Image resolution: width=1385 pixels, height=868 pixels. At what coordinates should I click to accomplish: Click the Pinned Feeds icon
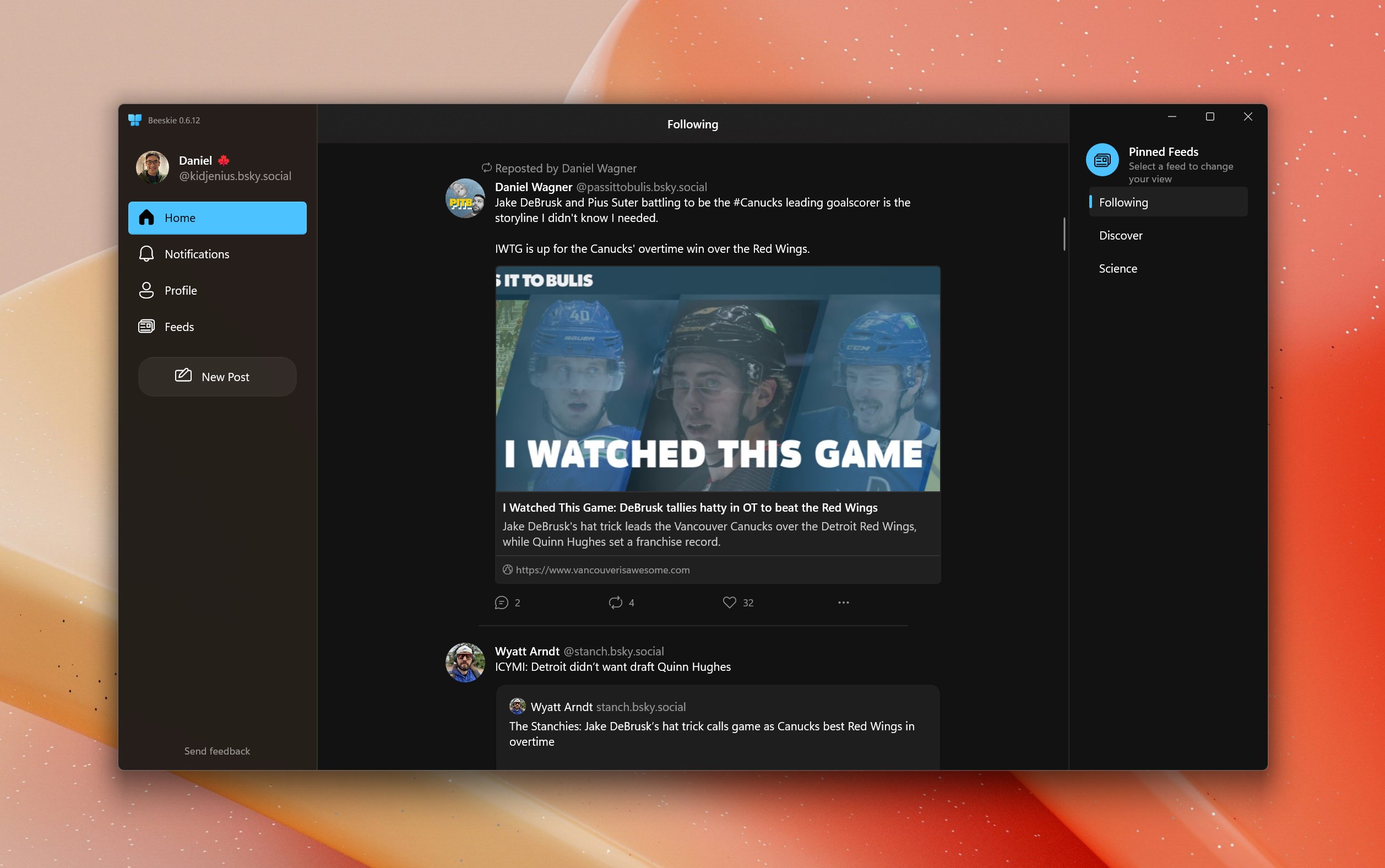pyautogui.click(x=1102, y=160)
